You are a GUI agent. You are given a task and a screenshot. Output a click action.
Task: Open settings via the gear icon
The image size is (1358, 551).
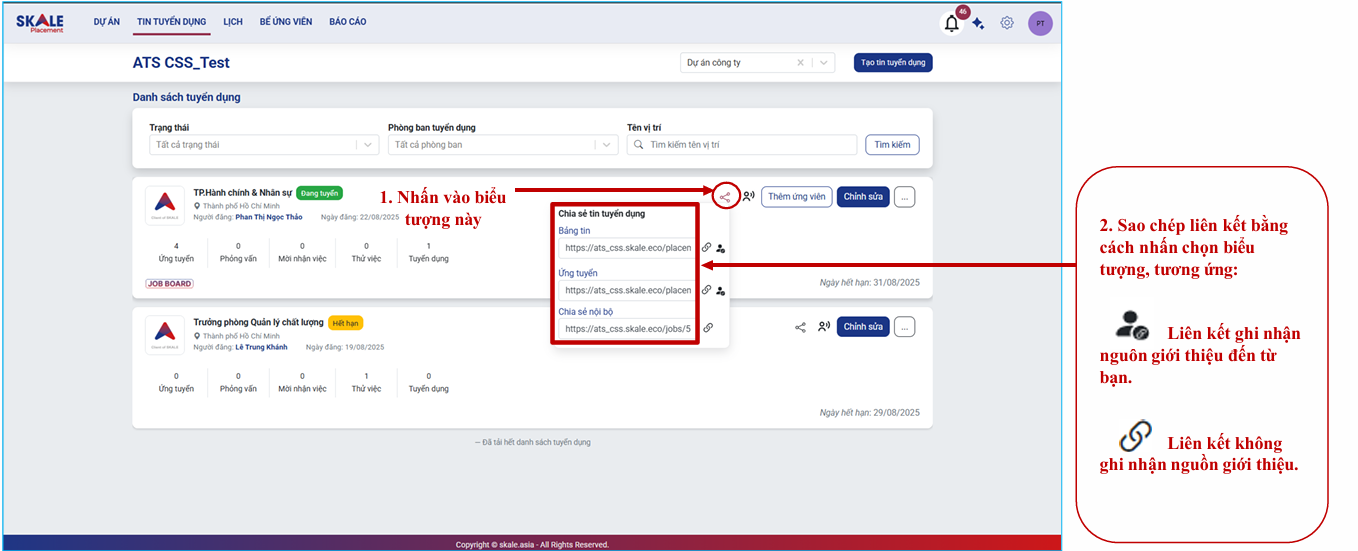click(x=1007, y=23)
